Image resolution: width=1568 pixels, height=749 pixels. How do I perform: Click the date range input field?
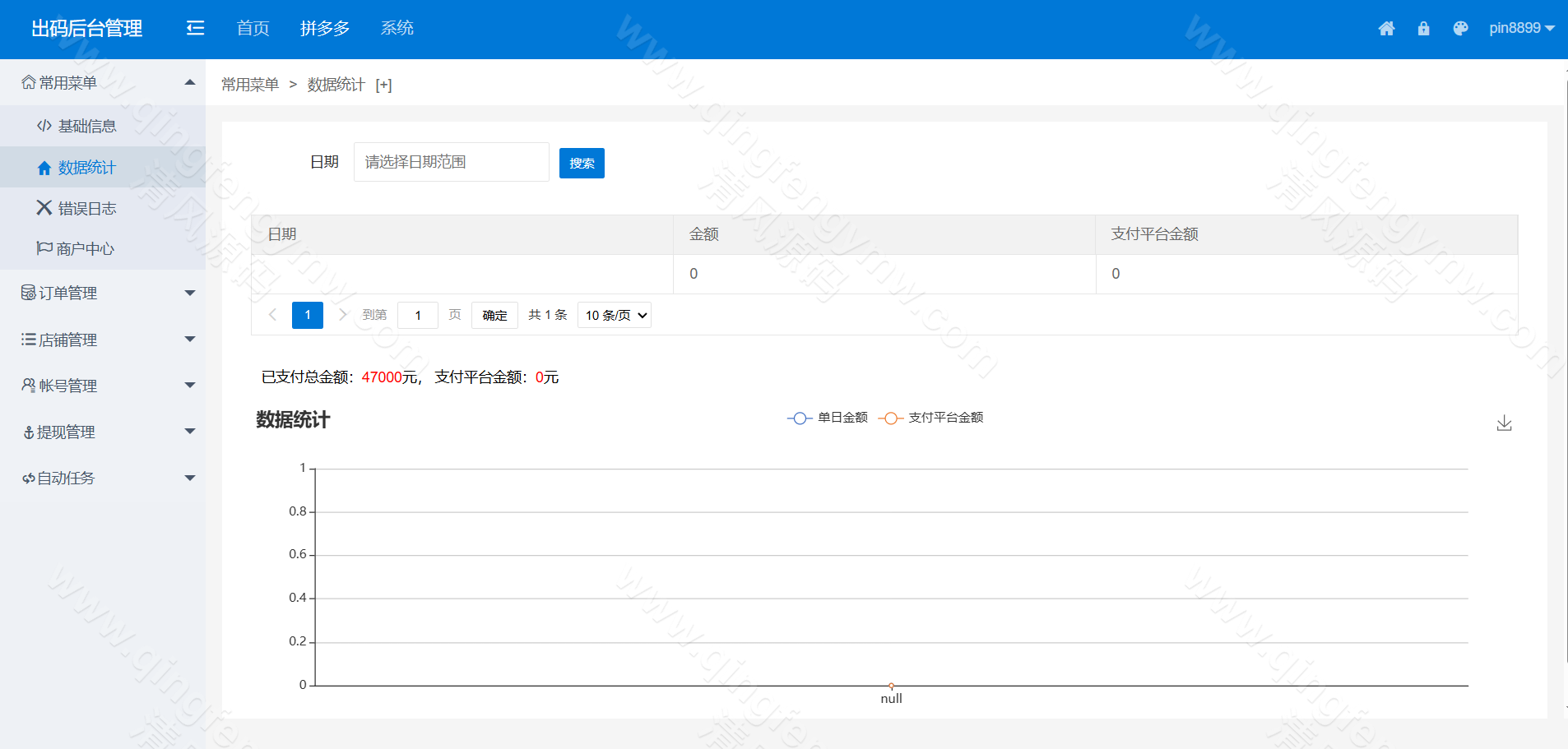point(451,163)
